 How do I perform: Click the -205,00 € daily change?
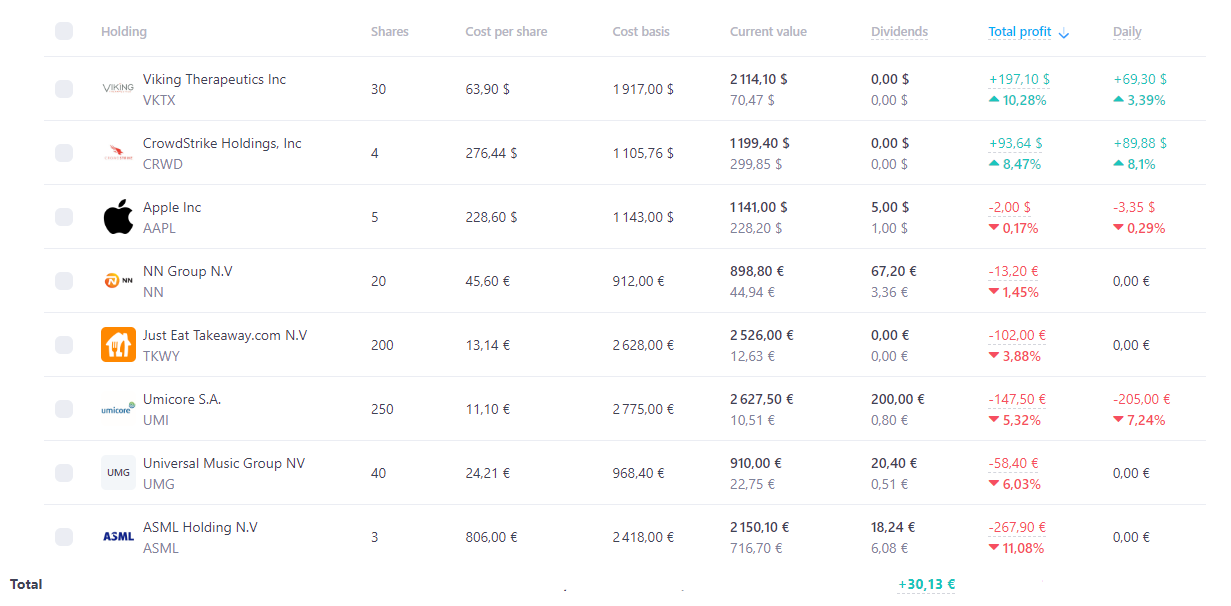pyautogui.click(x=1142, y=399)
